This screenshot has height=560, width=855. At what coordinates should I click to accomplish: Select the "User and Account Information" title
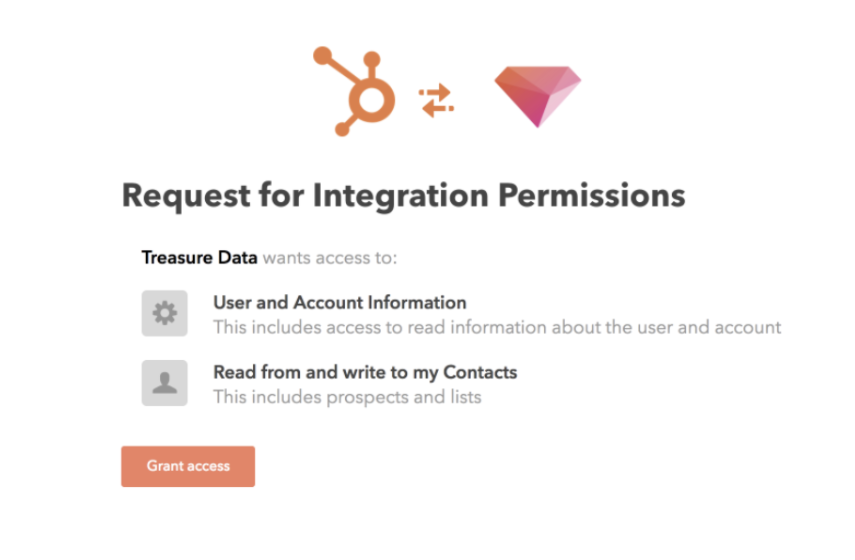click(x=339, y=302)
